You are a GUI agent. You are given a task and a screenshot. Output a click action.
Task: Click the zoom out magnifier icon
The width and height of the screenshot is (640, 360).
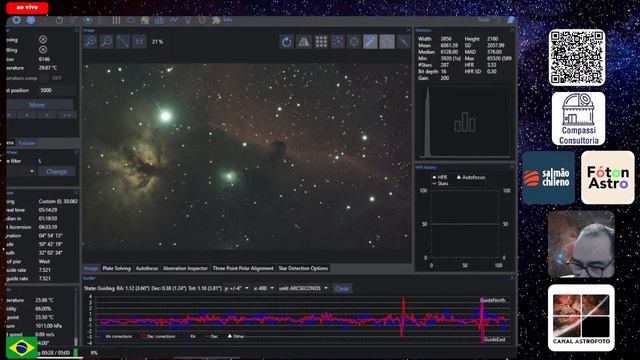[x=107, y=42]
